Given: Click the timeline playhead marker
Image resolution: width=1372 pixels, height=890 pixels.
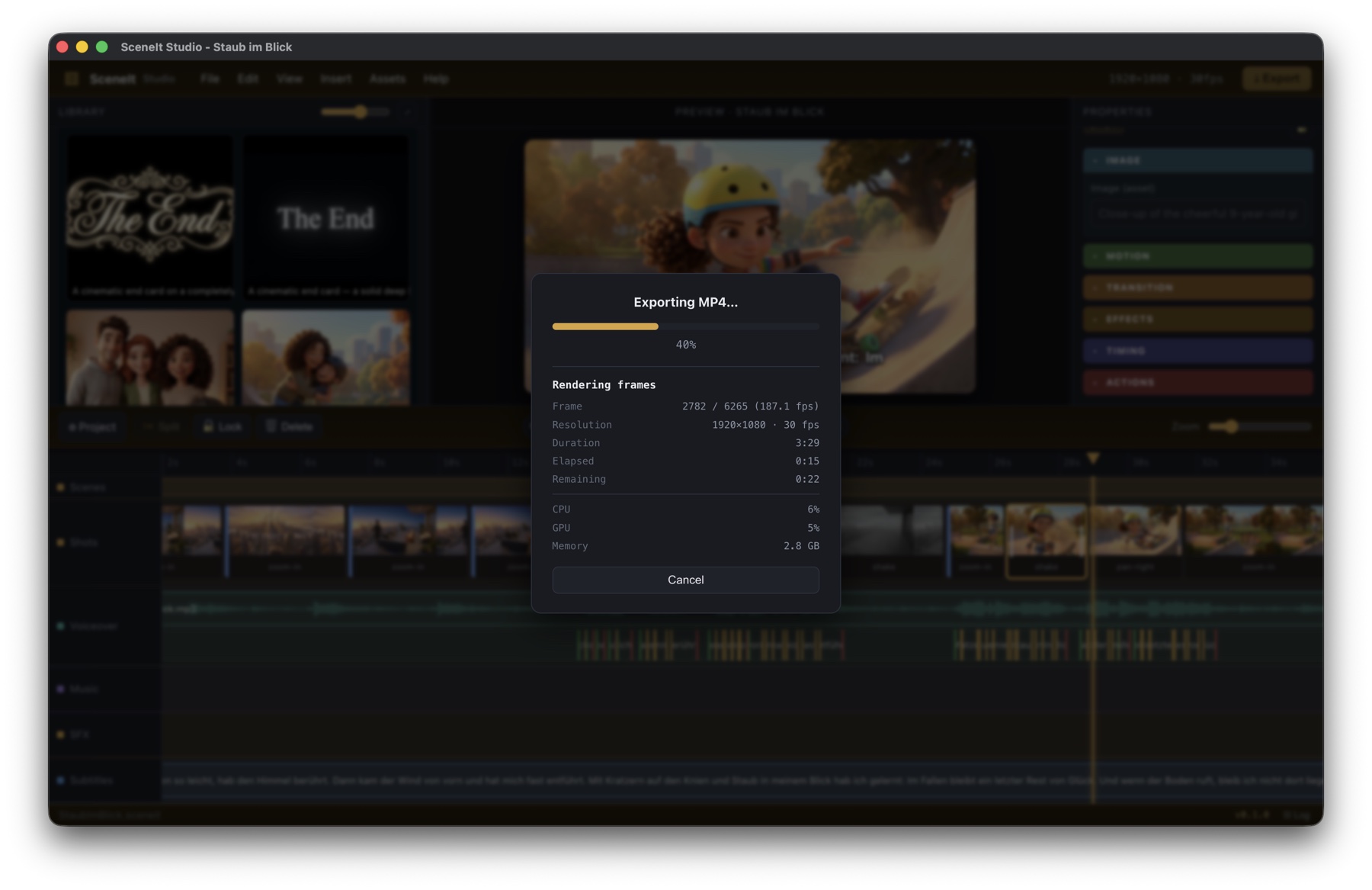Looking at the screenshot, I should point(1093,458).
